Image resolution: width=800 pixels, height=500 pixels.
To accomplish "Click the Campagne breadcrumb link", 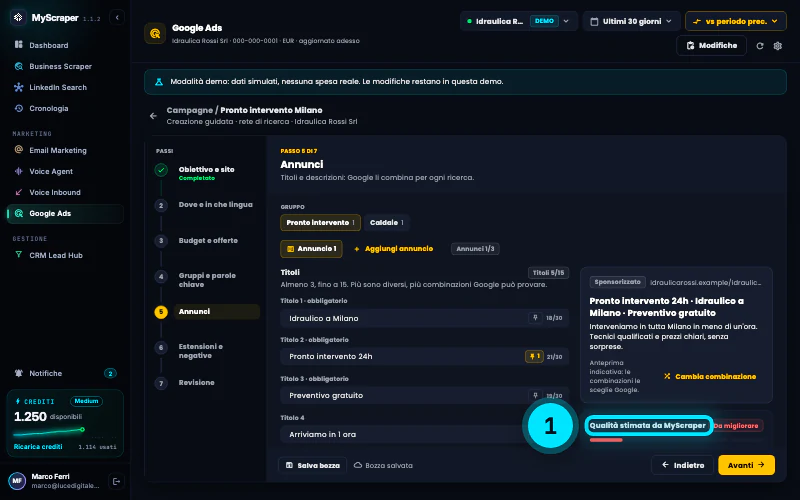I will pyautogui.click(x=189, y=110).
